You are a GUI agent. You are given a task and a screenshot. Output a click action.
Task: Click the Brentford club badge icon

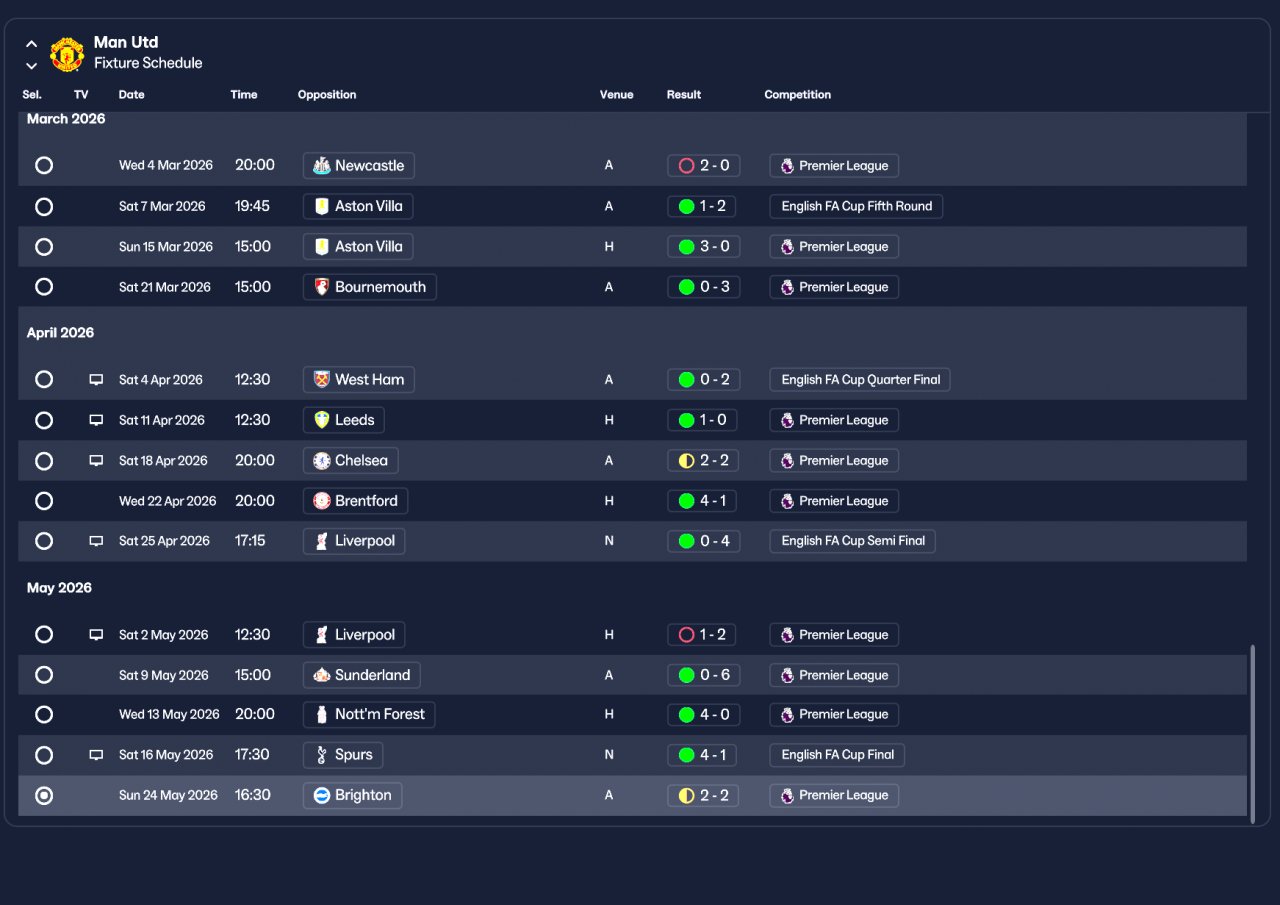[321, 501]
